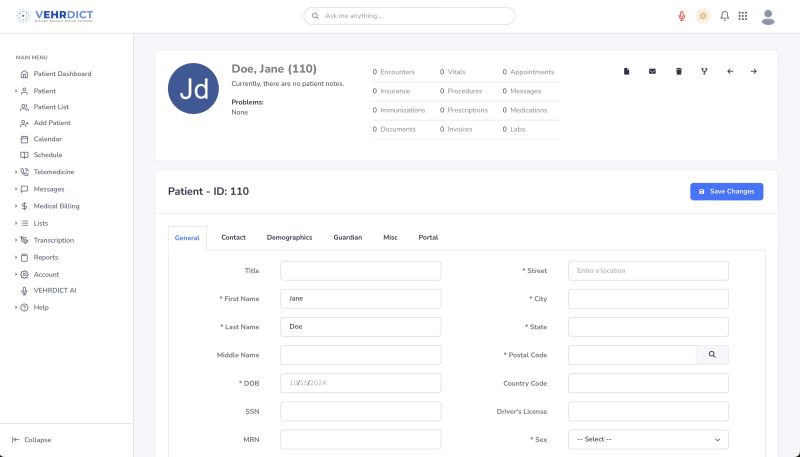Expand the Medical Billing menu
This screenshot has height=457, width=800.
pos(56,206)
